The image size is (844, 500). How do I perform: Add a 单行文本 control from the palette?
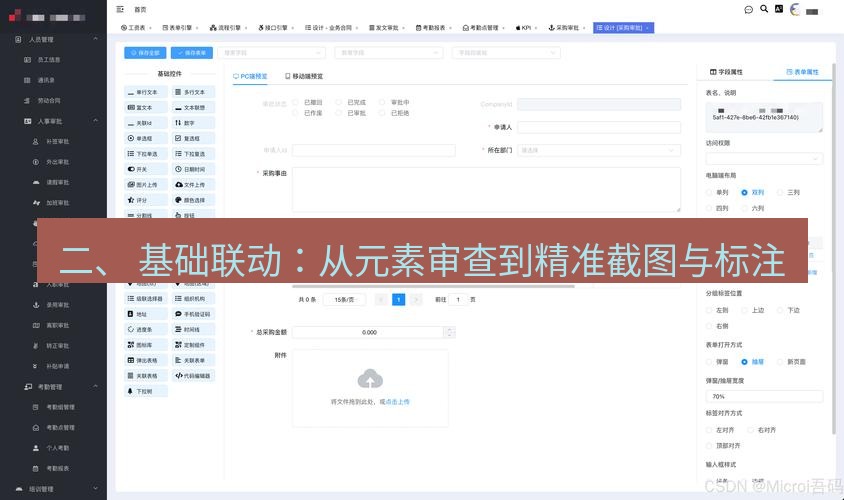[145, 93]
